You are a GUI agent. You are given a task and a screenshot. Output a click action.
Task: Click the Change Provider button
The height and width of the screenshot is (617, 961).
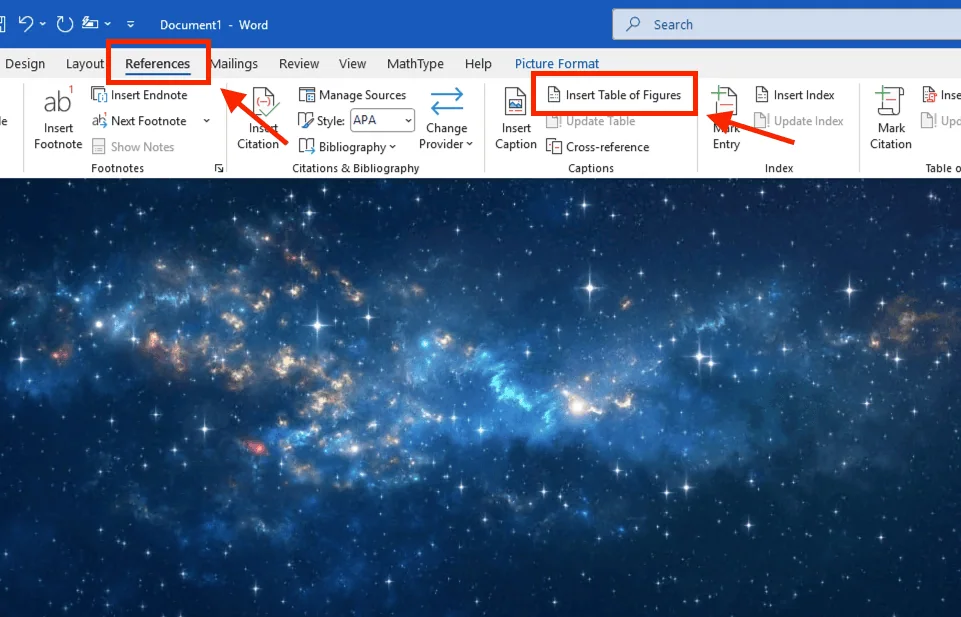coord(446,118)
